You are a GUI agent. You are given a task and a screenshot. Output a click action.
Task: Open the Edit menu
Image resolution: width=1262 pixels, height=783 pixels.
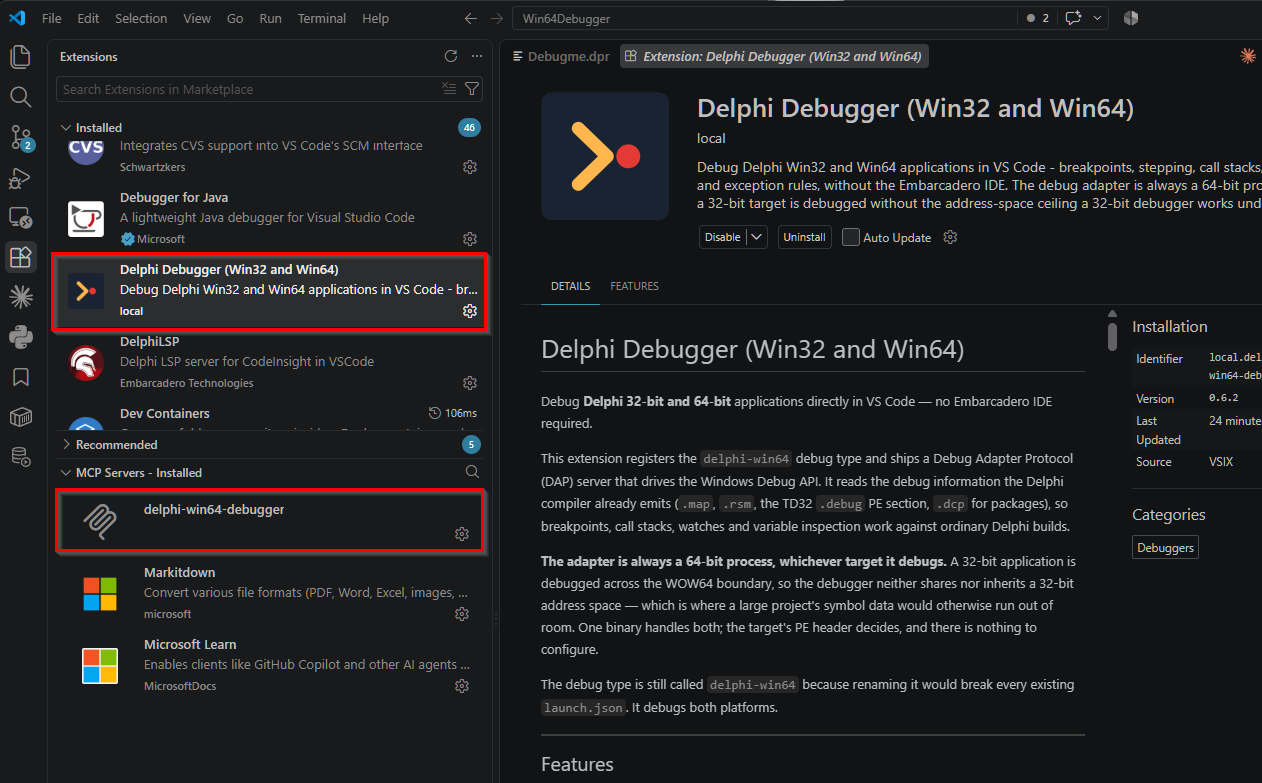coord(88,18)
